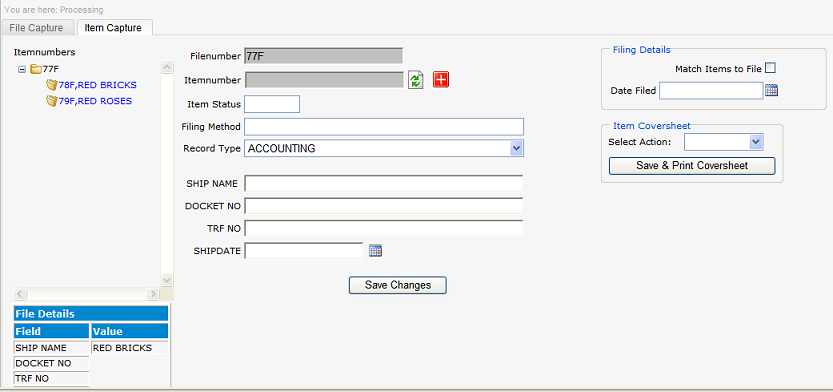Image resolution: width=833 pixels, height=392 pixels.
Task: Click the Filenumber field showing 77F
Action: point(324,56)
